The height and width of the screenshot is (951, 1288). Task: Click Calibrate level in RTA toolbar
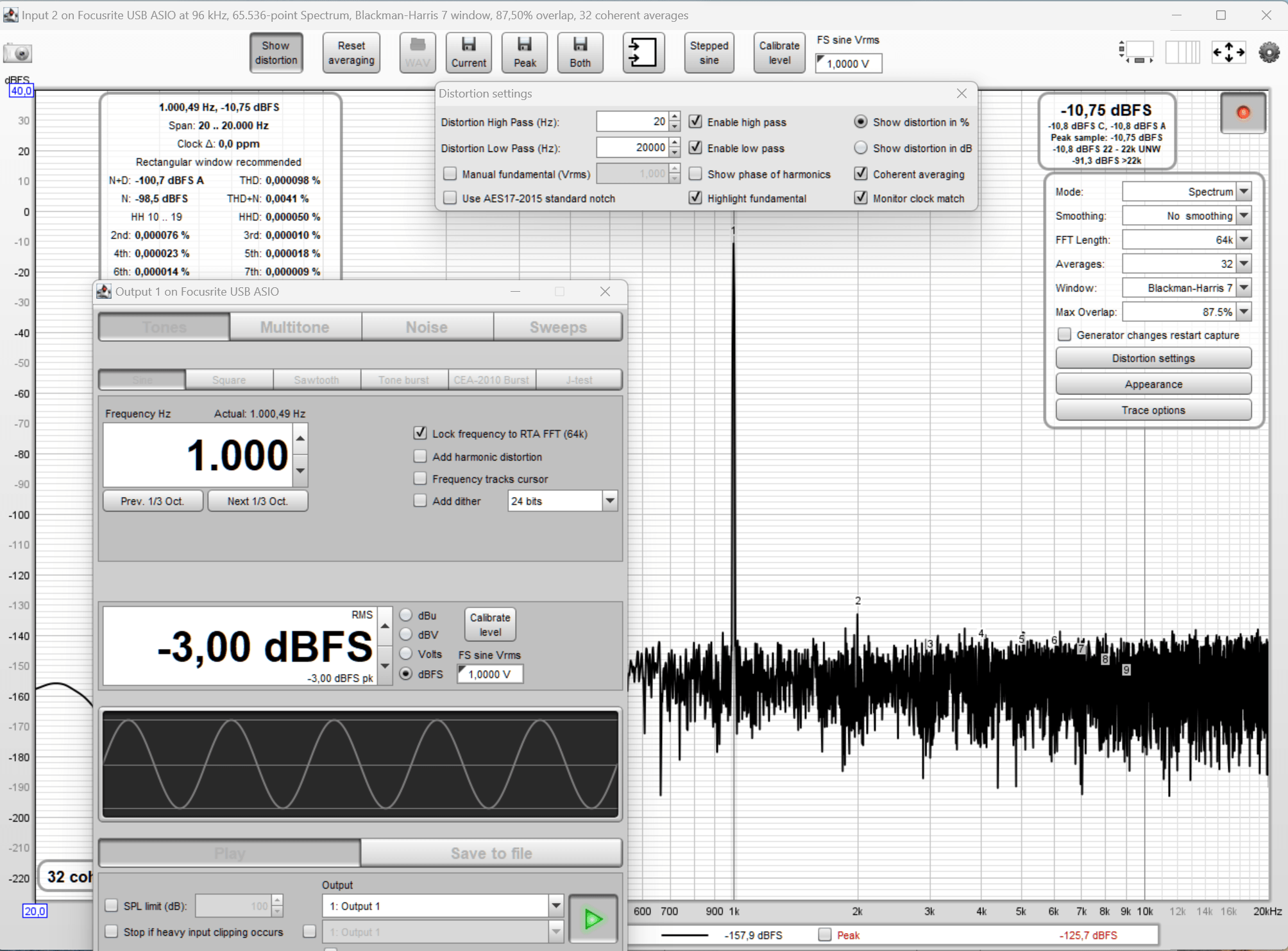coord(779,53)
